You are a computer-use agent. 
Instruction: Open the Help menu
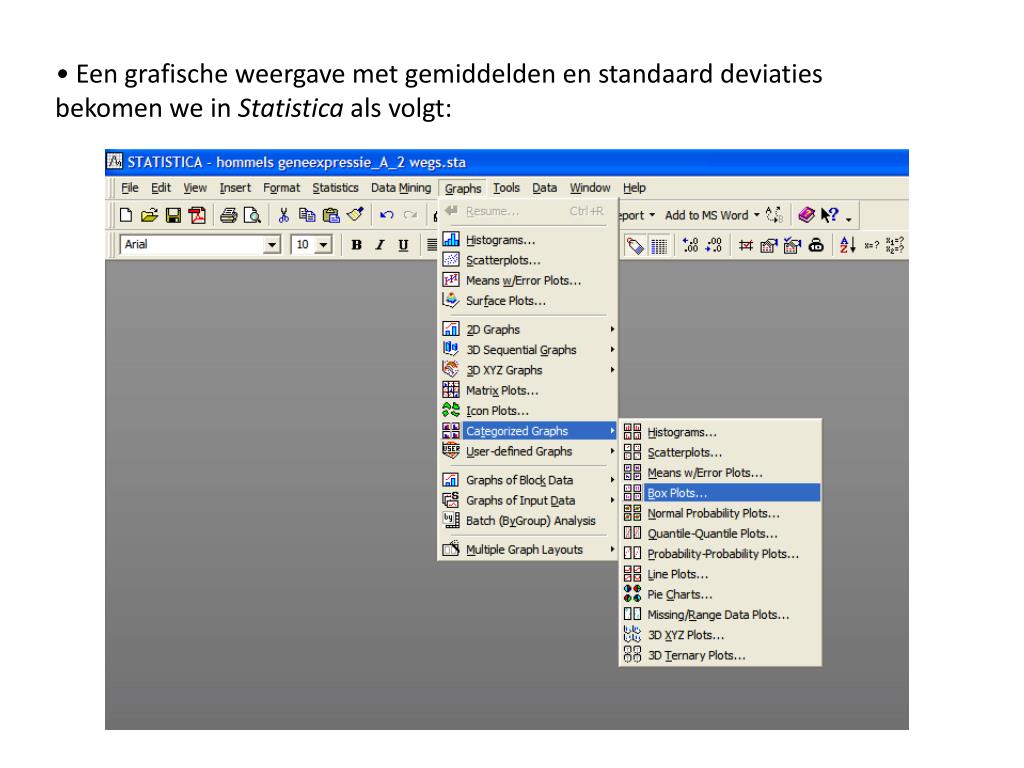click(634, 187)
